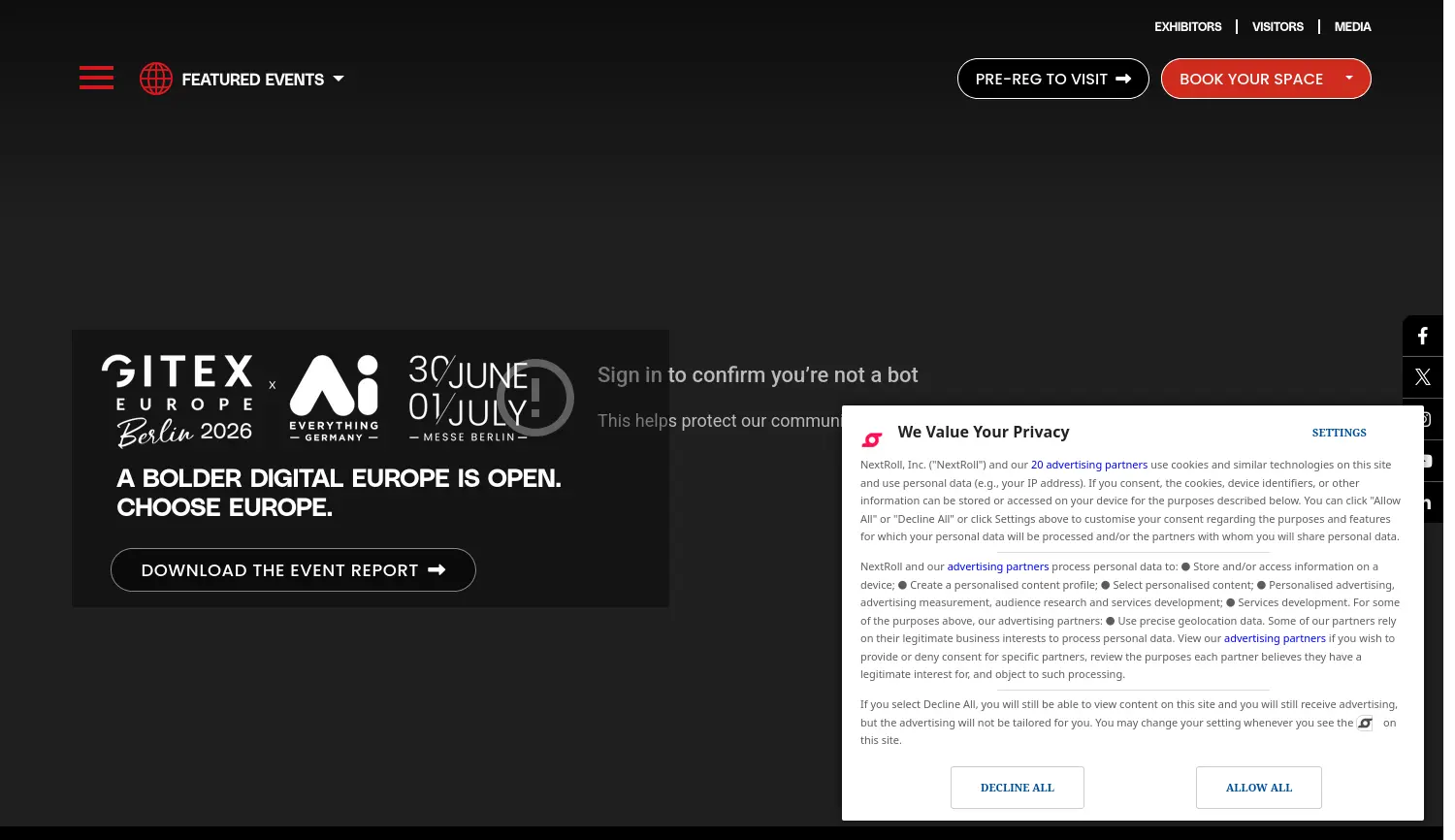Open the 20 advertising partners link
Viewport: 1455px width, 840px height.
[x=1088, y=464]
